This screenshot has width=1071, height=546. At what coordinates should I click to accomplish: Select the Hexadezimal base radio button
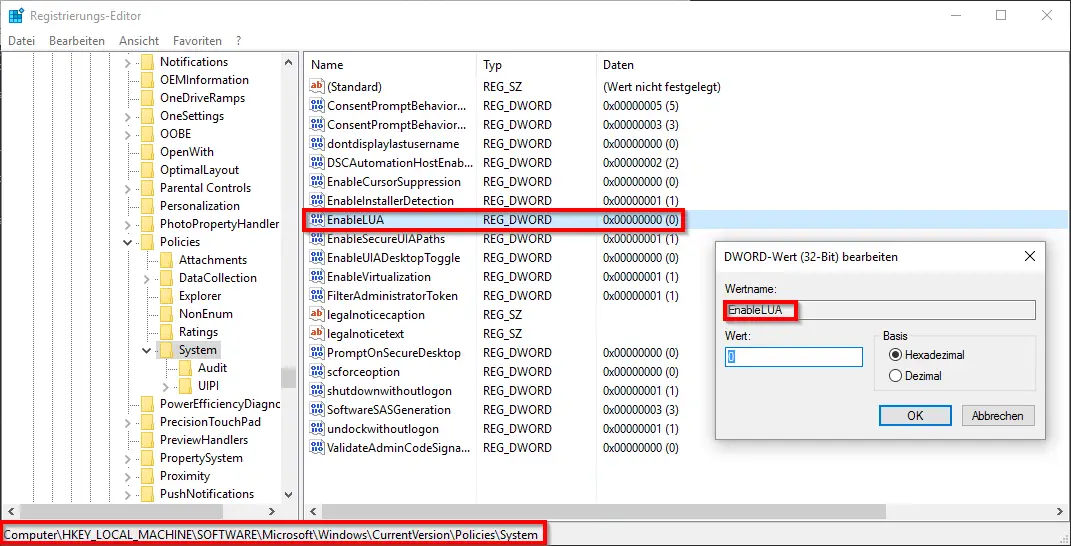(895, 355)
